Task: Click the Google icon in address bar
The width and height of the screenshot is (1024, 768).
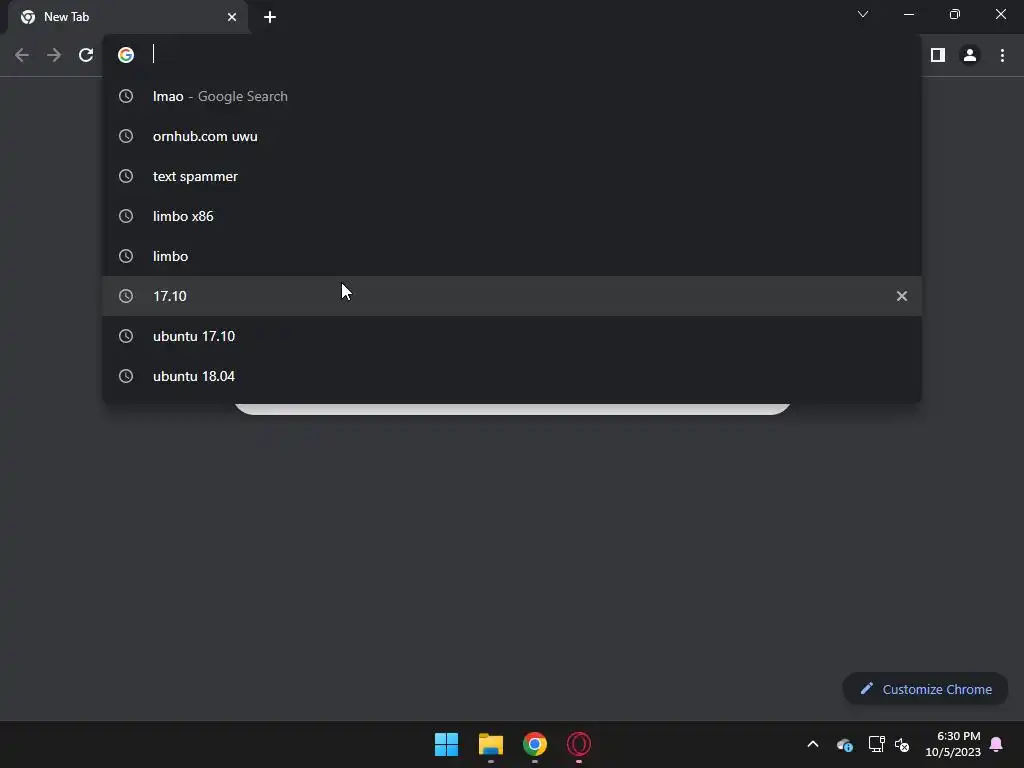Action: click(x=126, y=55)
